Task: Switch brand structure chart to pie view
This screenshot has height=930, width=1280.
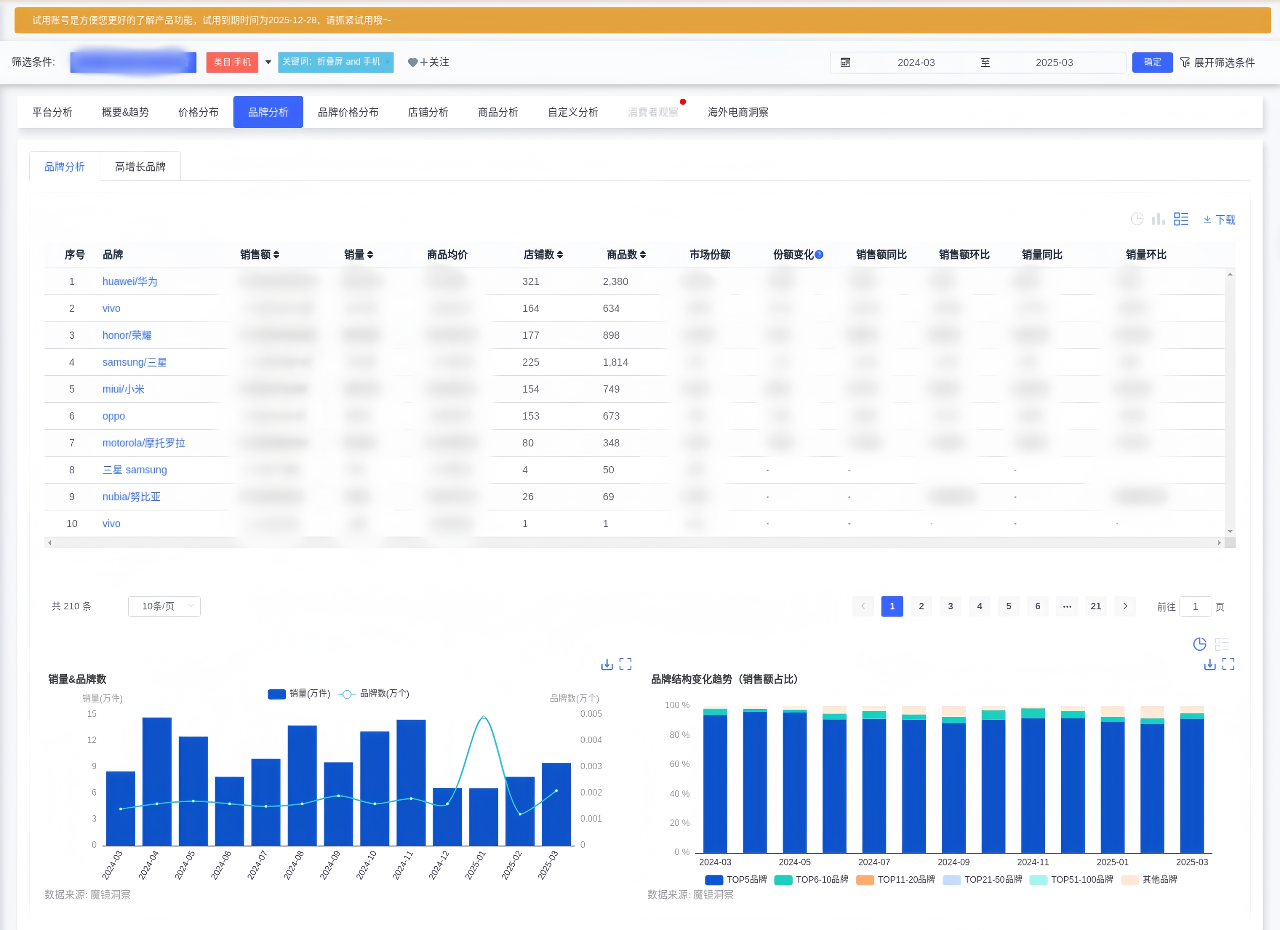Action: (x=1200, y=644)
